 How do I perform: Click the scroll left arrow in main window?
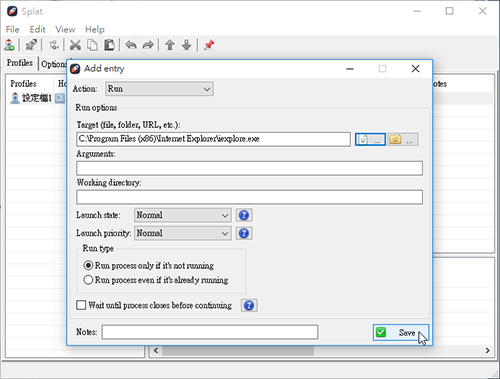[x=156, y=351]
